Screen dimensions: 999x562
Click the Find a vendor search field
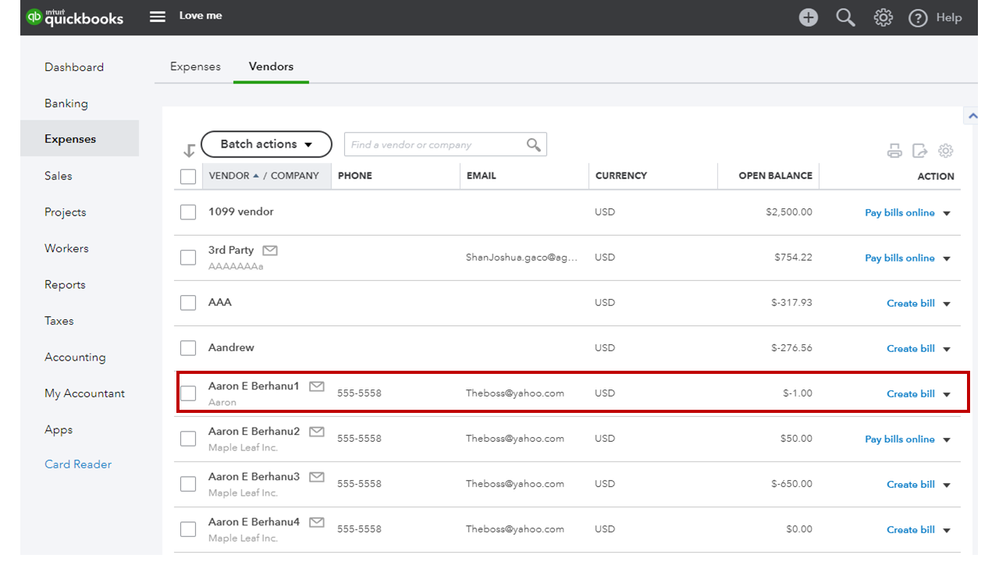pyautogui.click(x=435, y=145)
